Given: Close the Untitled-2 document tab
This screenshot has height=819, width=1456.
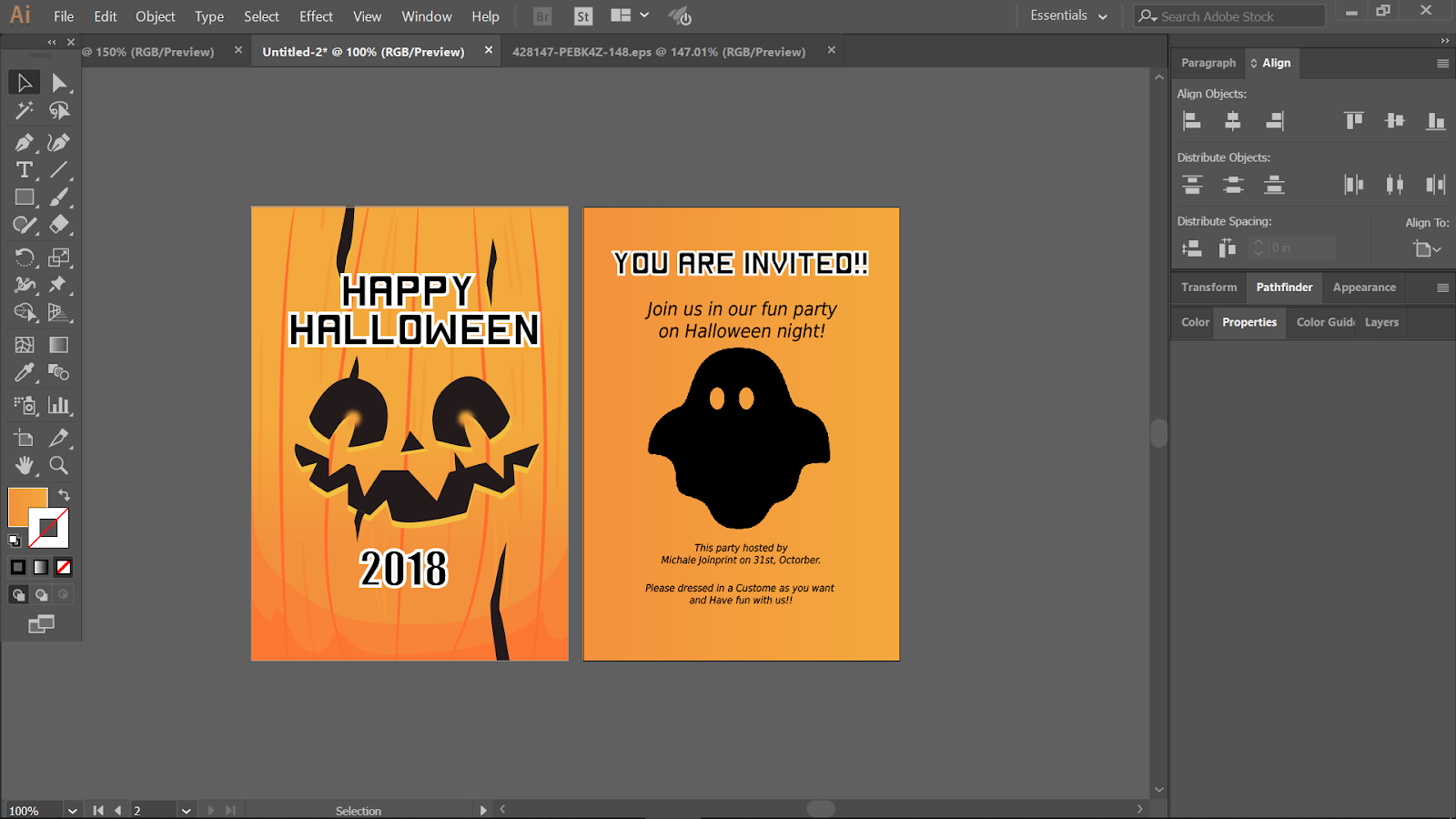Looking at the screenshot, I should (x=489, y=51).
